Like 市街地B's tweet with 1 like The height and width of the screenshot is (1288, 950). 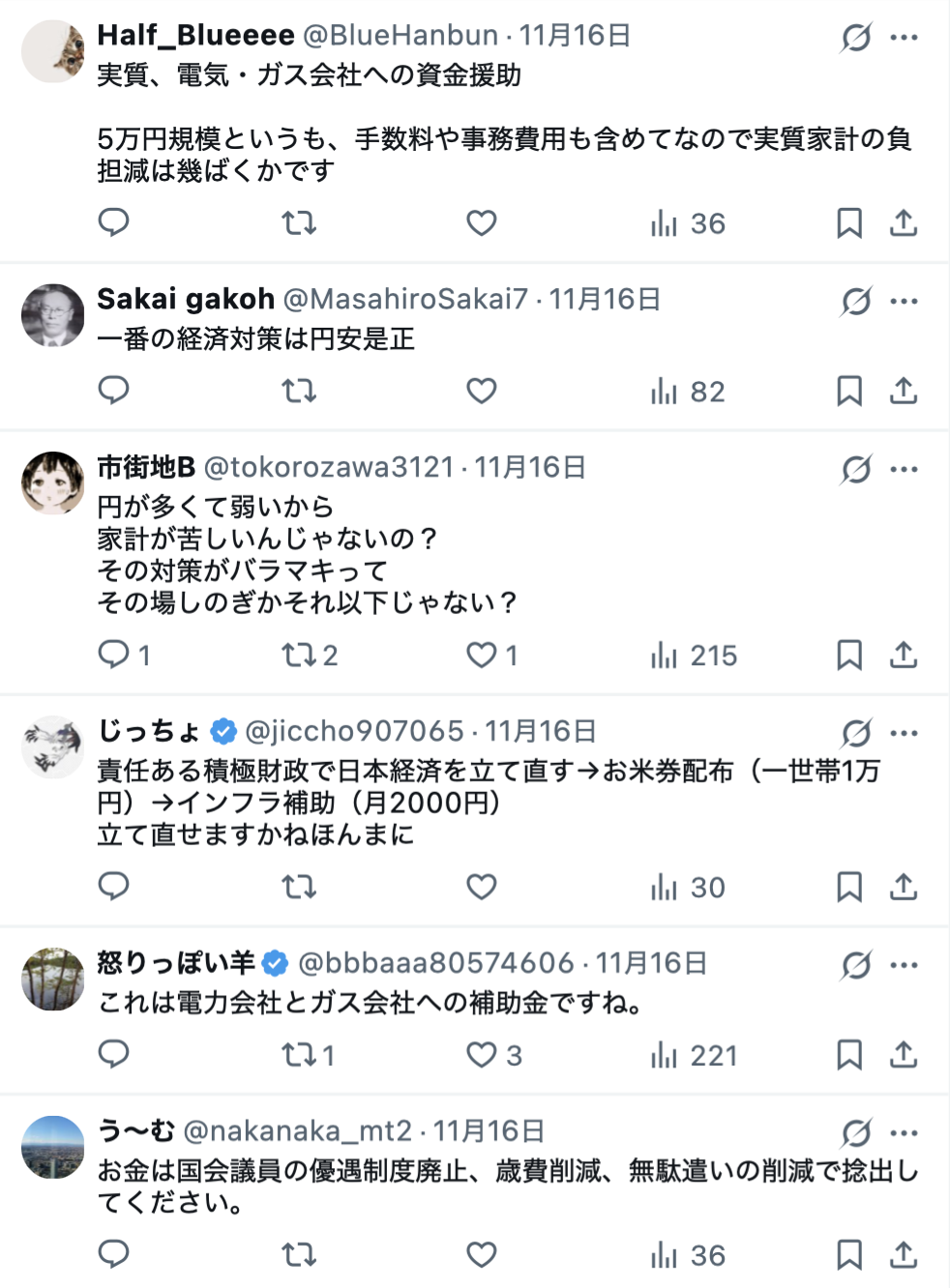pyautogui.click(x=491, y=656)
